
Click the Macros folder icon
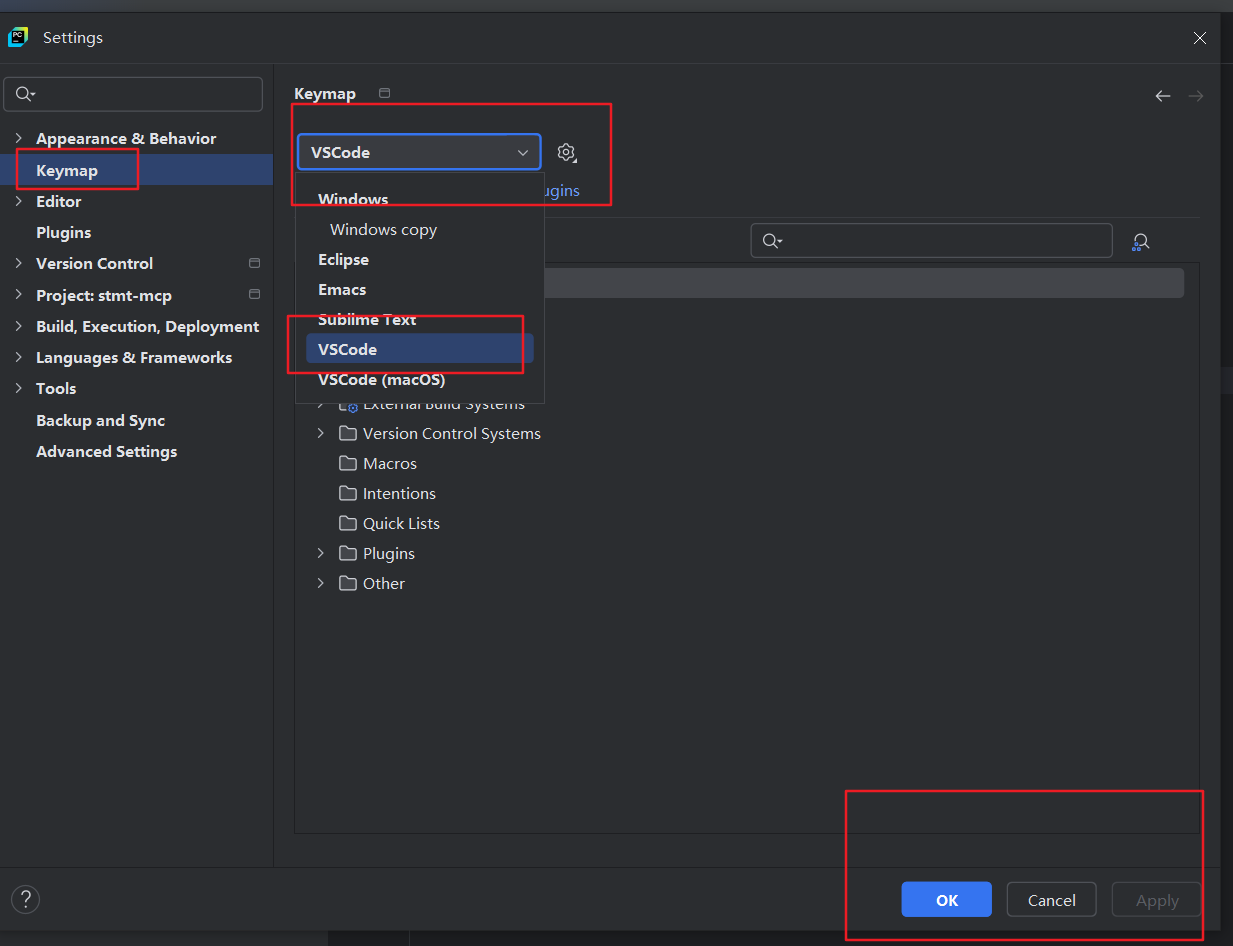pos(348,463)
